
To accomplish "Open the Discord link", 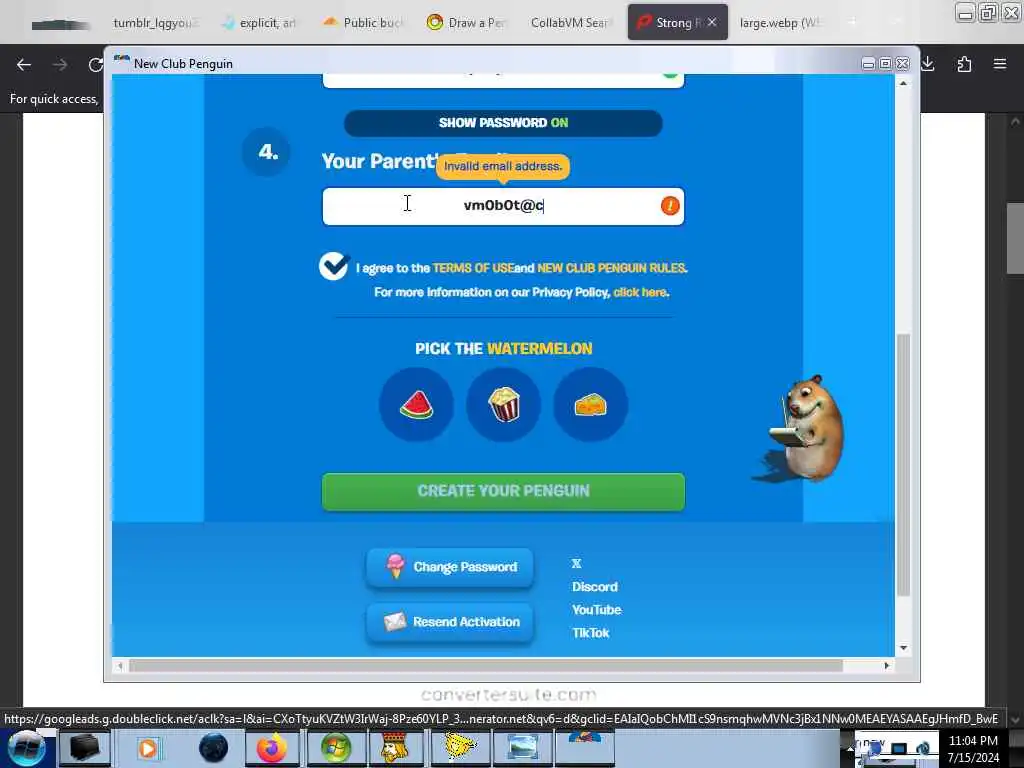I will tap(595, 586).
